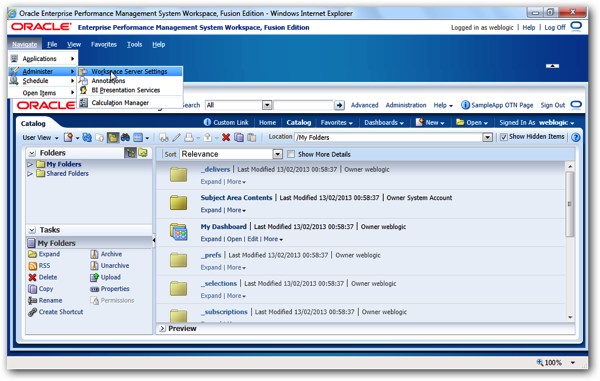Viewport: 600px width, 381px height.
Task: Click Edit link under My Dashboard
Action: [x=253, y=239]
